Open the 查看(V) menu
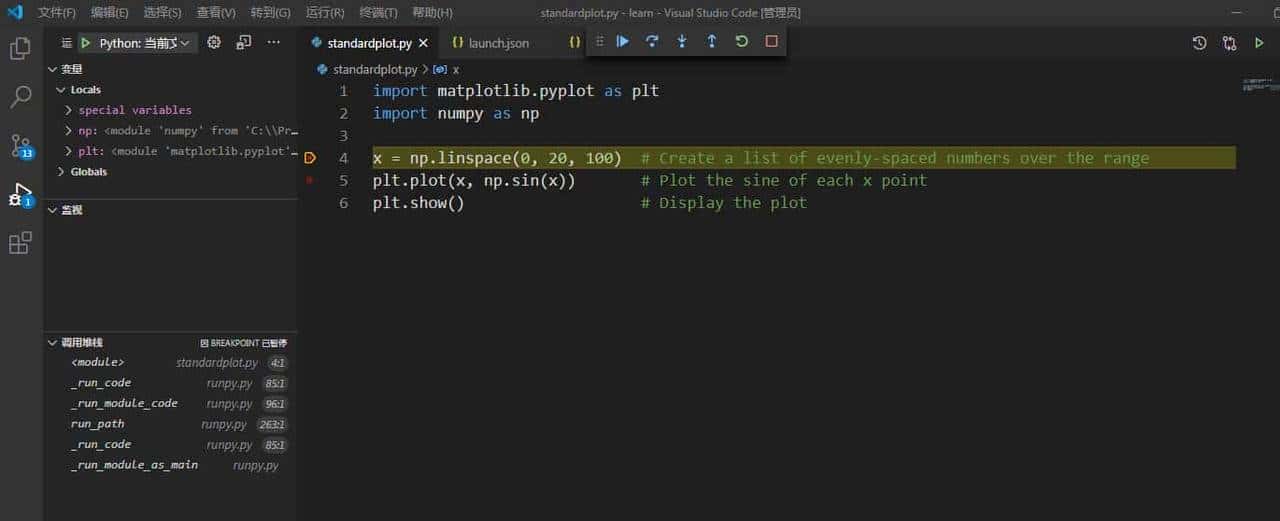The height and width of the screenshot is (521, 1280). 216,13
